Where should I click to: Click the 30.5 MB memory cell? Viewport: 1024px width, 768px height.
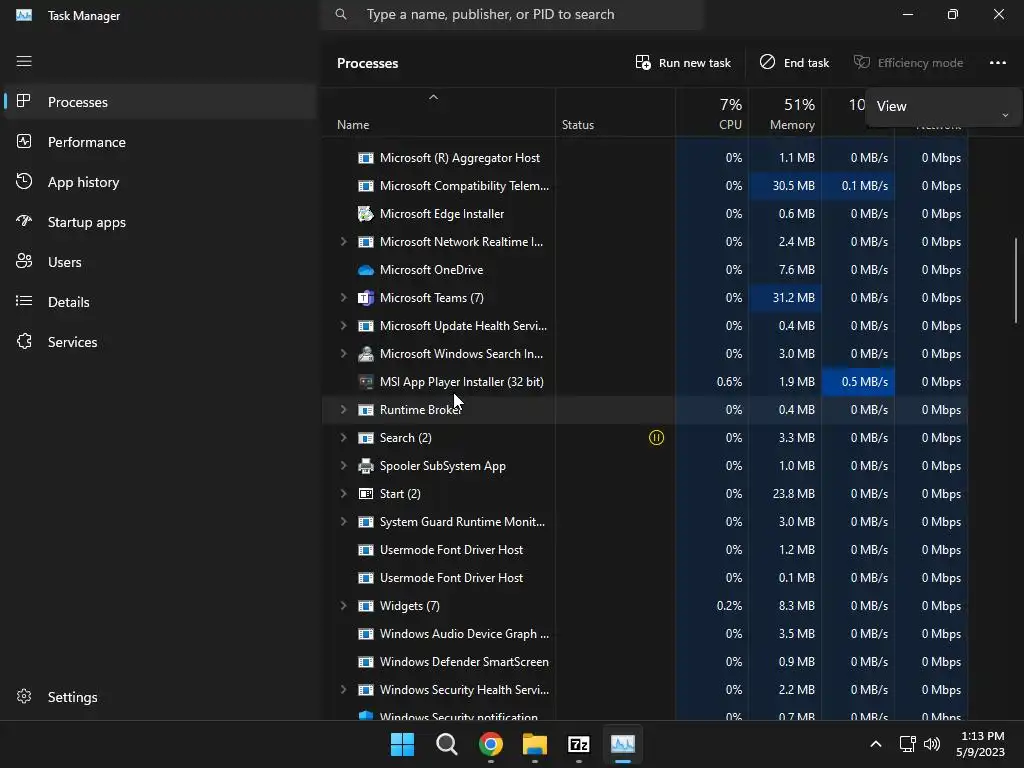point(785,186)
